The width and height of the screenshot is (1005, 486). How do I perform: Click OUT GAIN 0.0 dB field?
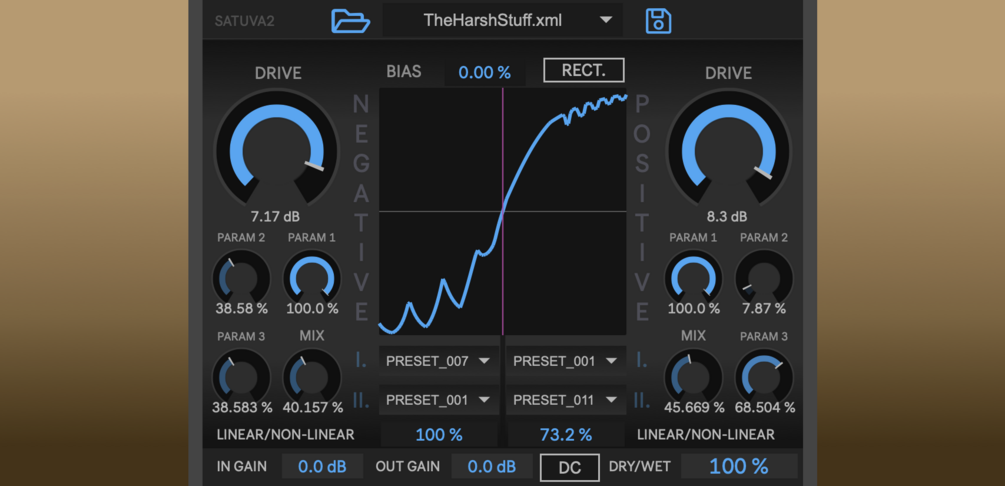click(x=492, y=467)
